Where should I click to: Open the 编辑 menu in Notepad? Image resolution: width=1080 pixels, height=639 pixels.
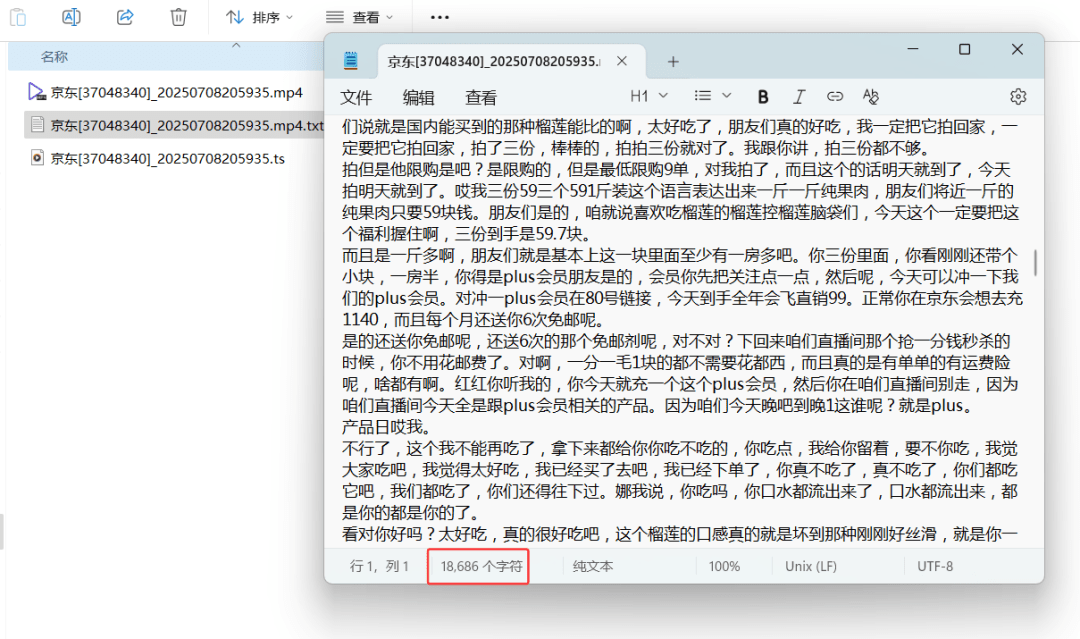coord(418,97)
